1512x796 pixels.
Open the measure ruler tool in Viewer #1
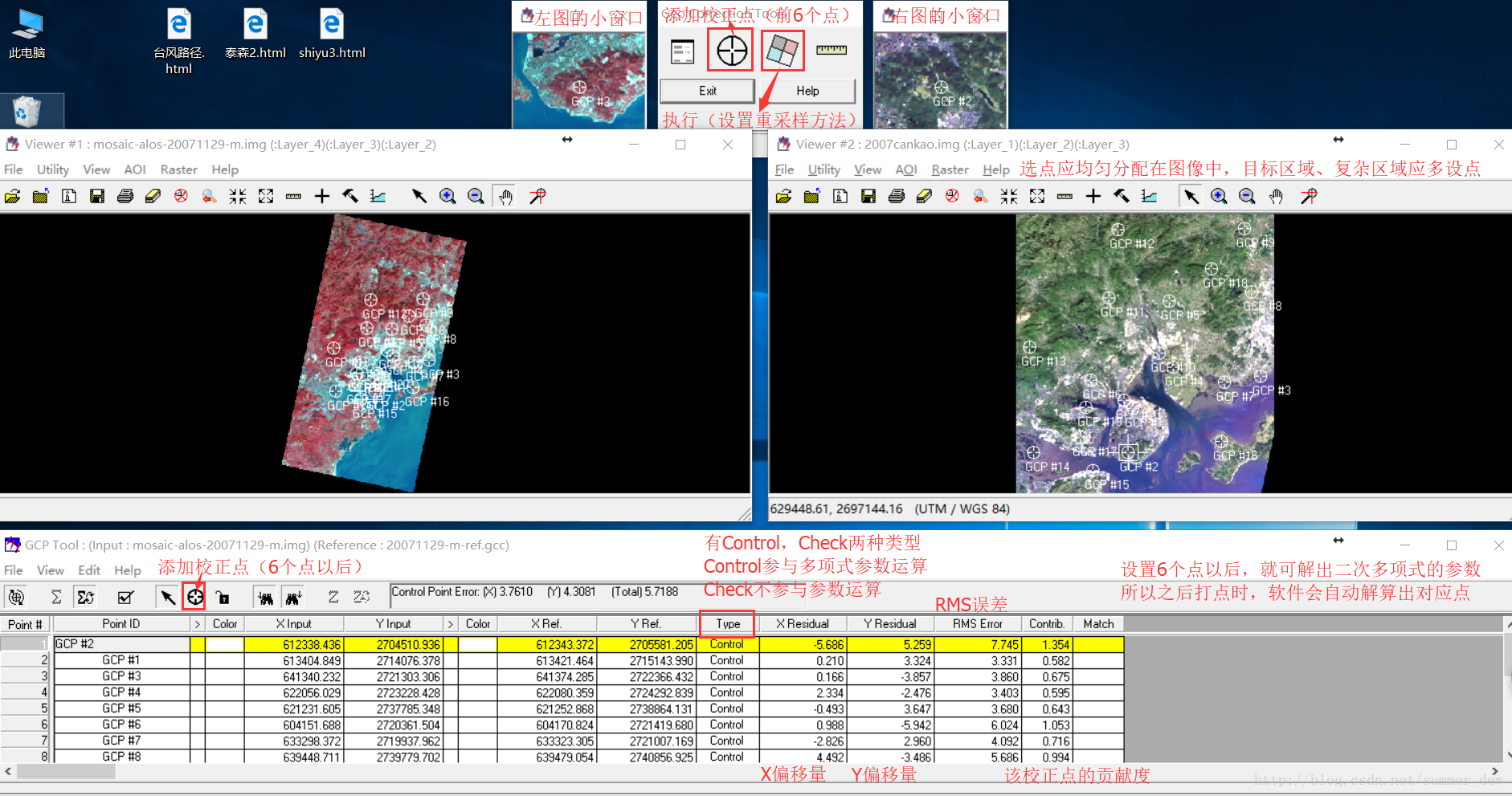tap(293, 196)
